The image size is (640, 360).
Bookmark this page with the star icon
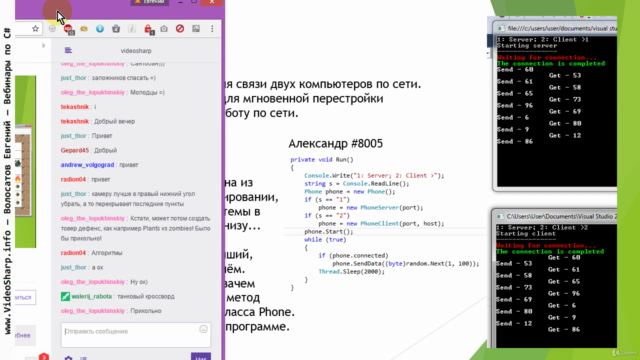click(36, 29)
